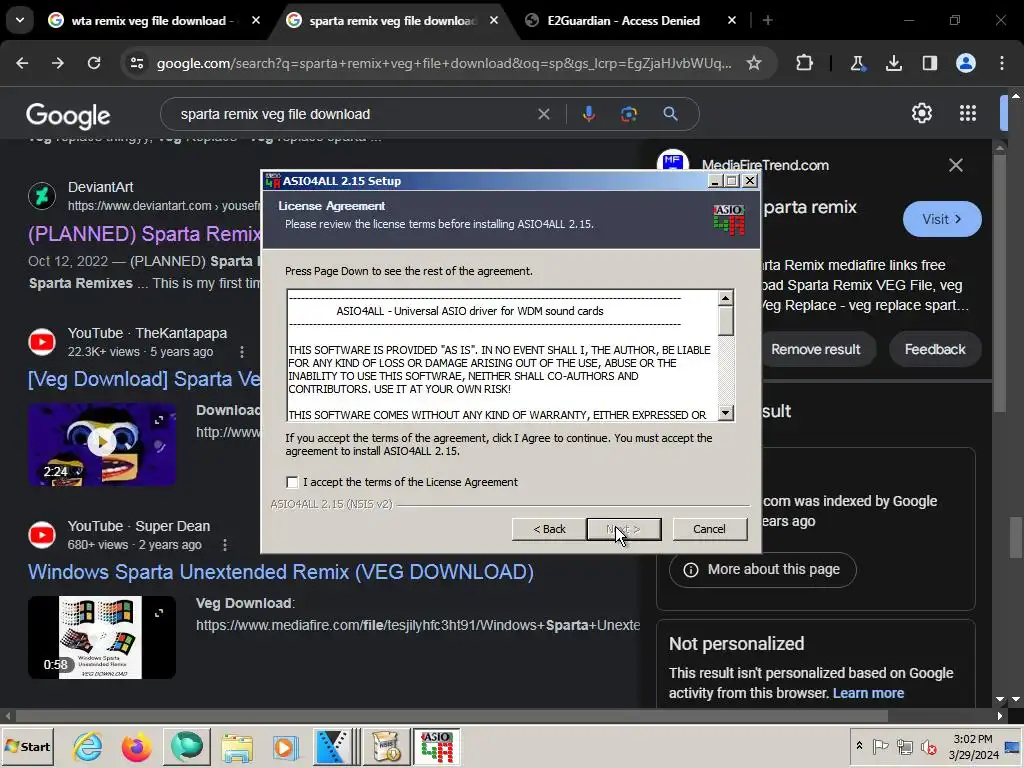Screen dimensions: 1024x768
Task: Open options for TheKantapapa result
Action: (242, 352)
